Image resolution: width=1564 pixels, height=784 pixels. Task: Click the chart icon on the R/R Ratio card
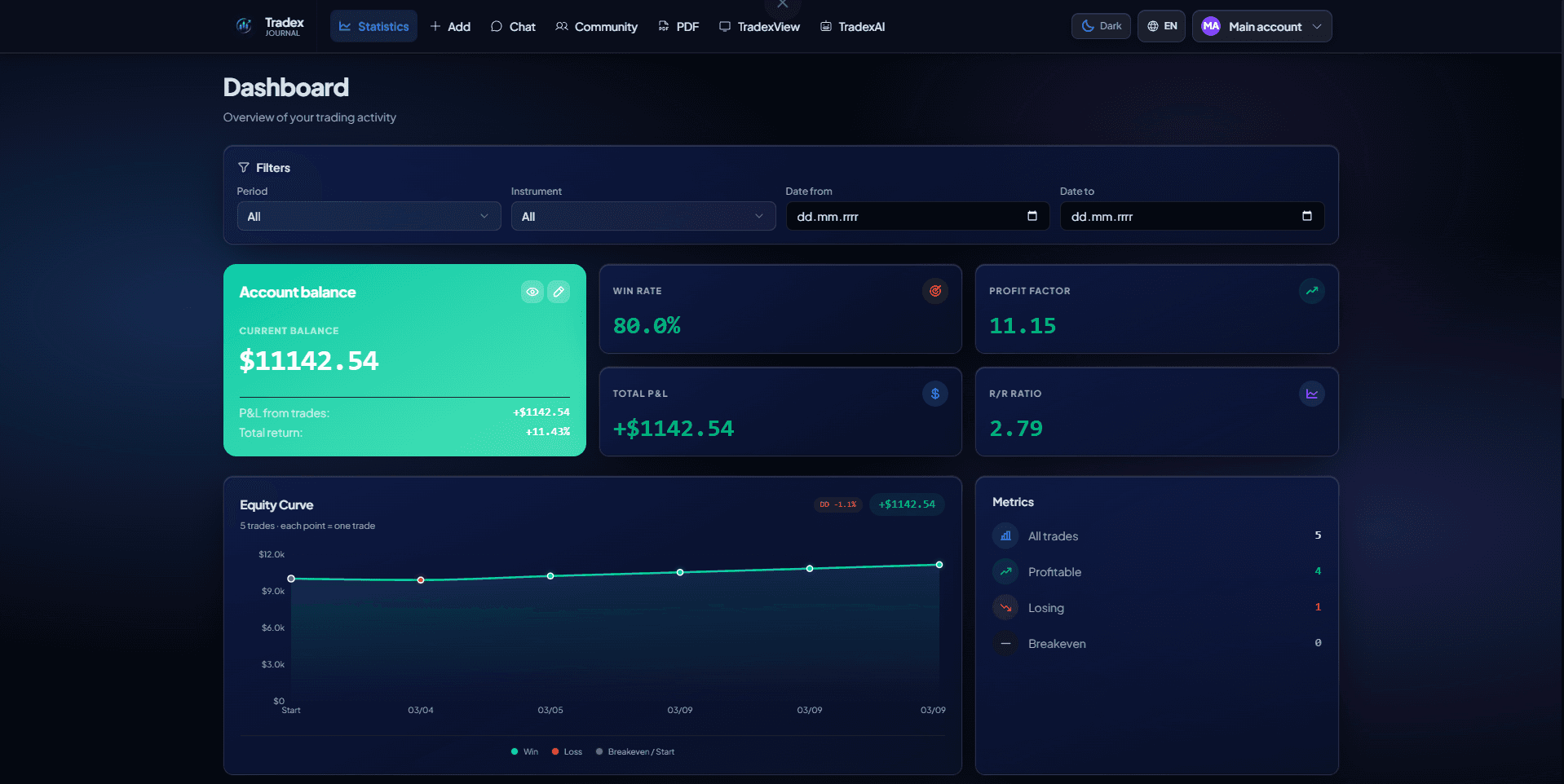1311,394
